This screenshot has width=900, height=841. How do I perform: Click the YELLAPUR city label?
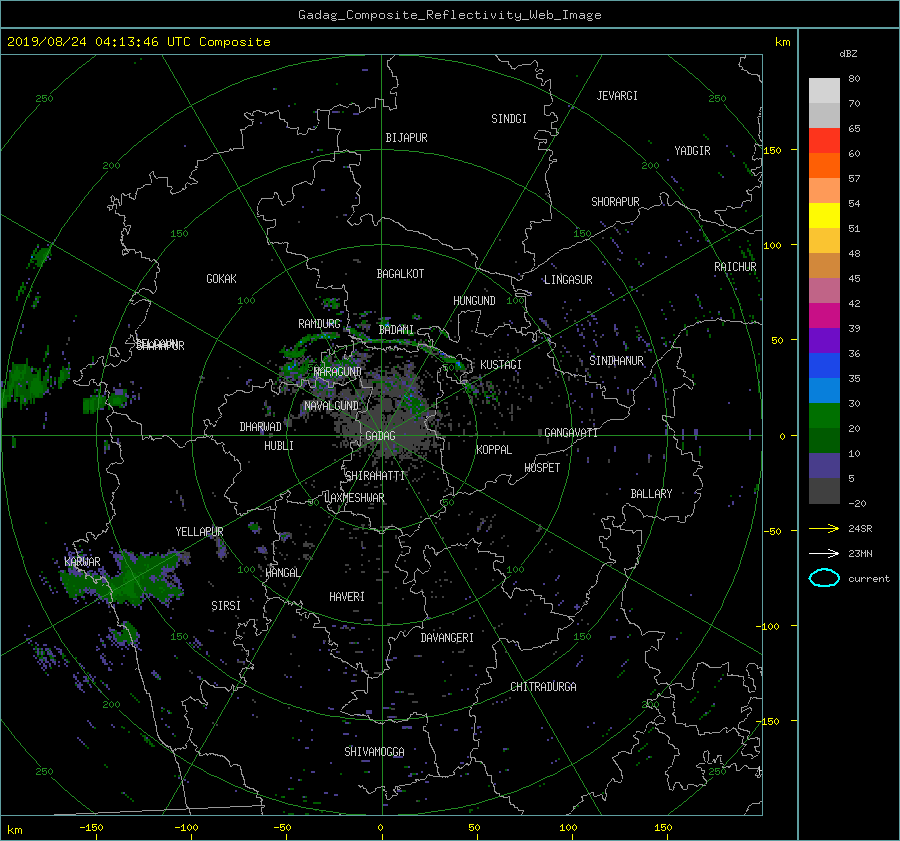point(199,532)
